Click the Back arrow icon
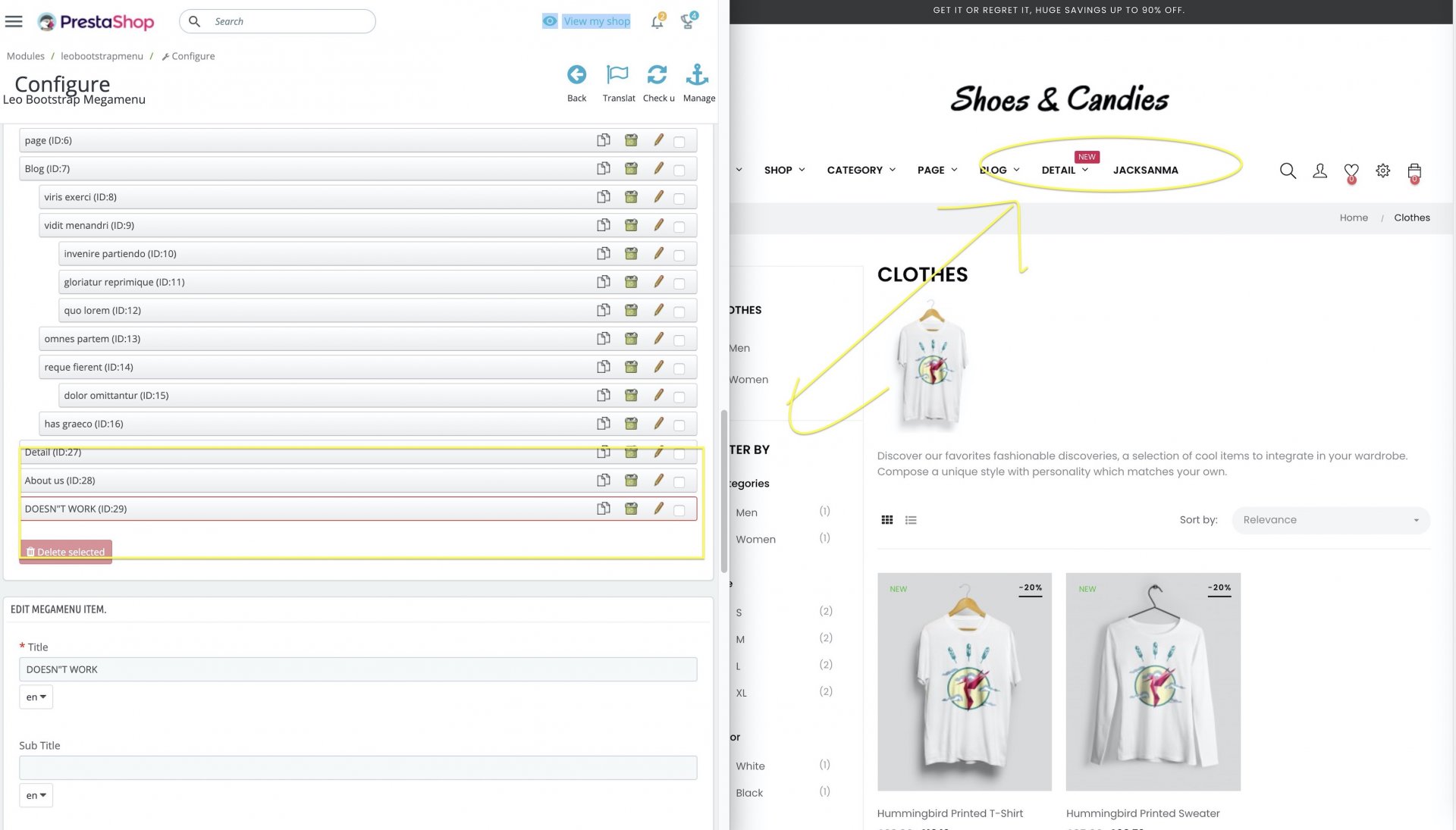 [x=576, y=75]
